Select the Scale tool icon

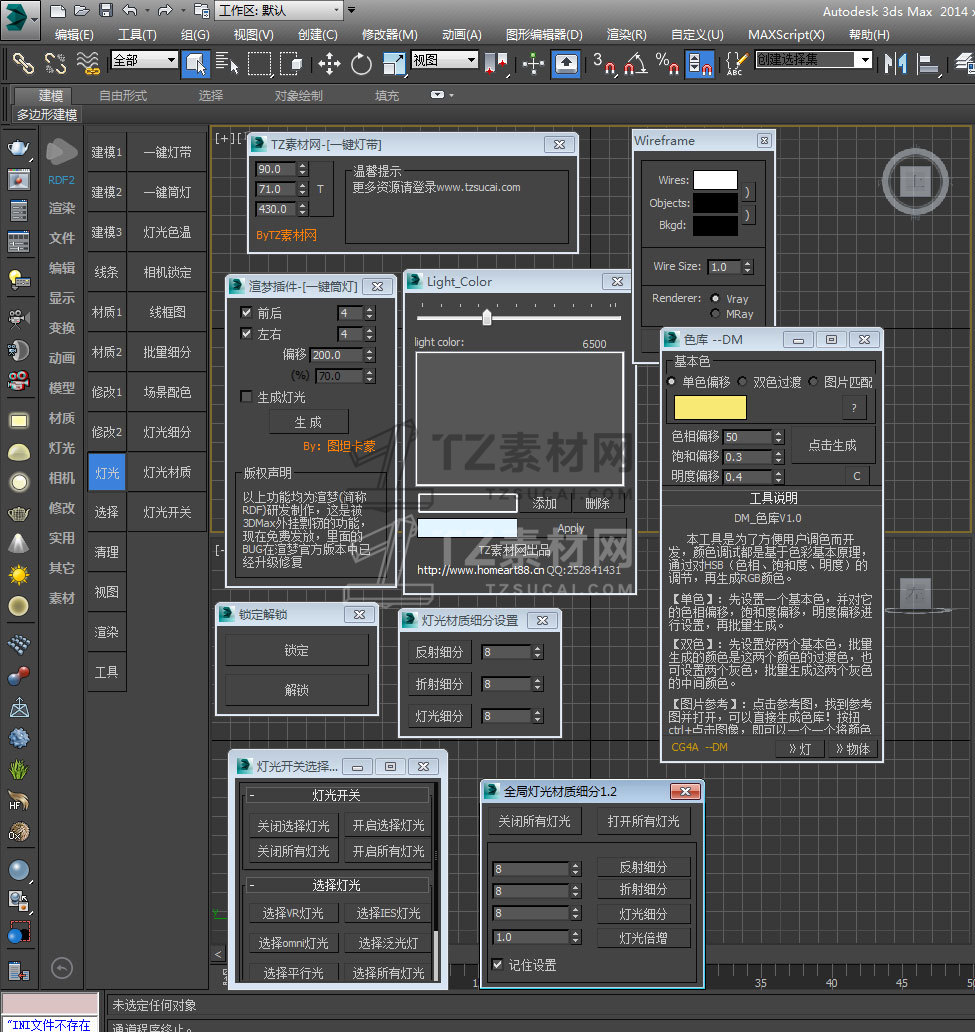click(x=394, y=64)
